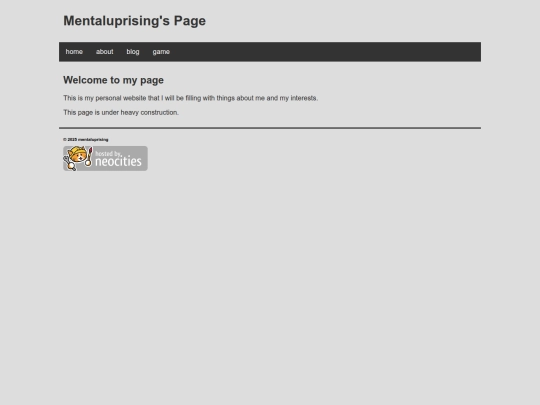Click the copyright mentaluprising footer text

pyautogui.click(x=86, y=139)
